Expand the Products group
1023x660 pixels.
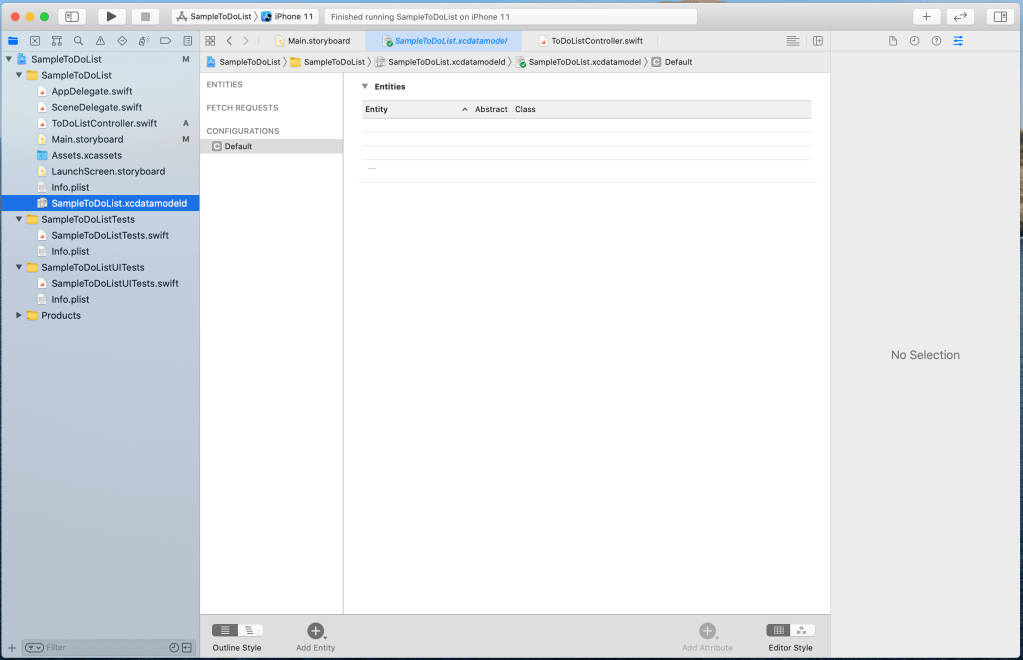click(19, 315)
